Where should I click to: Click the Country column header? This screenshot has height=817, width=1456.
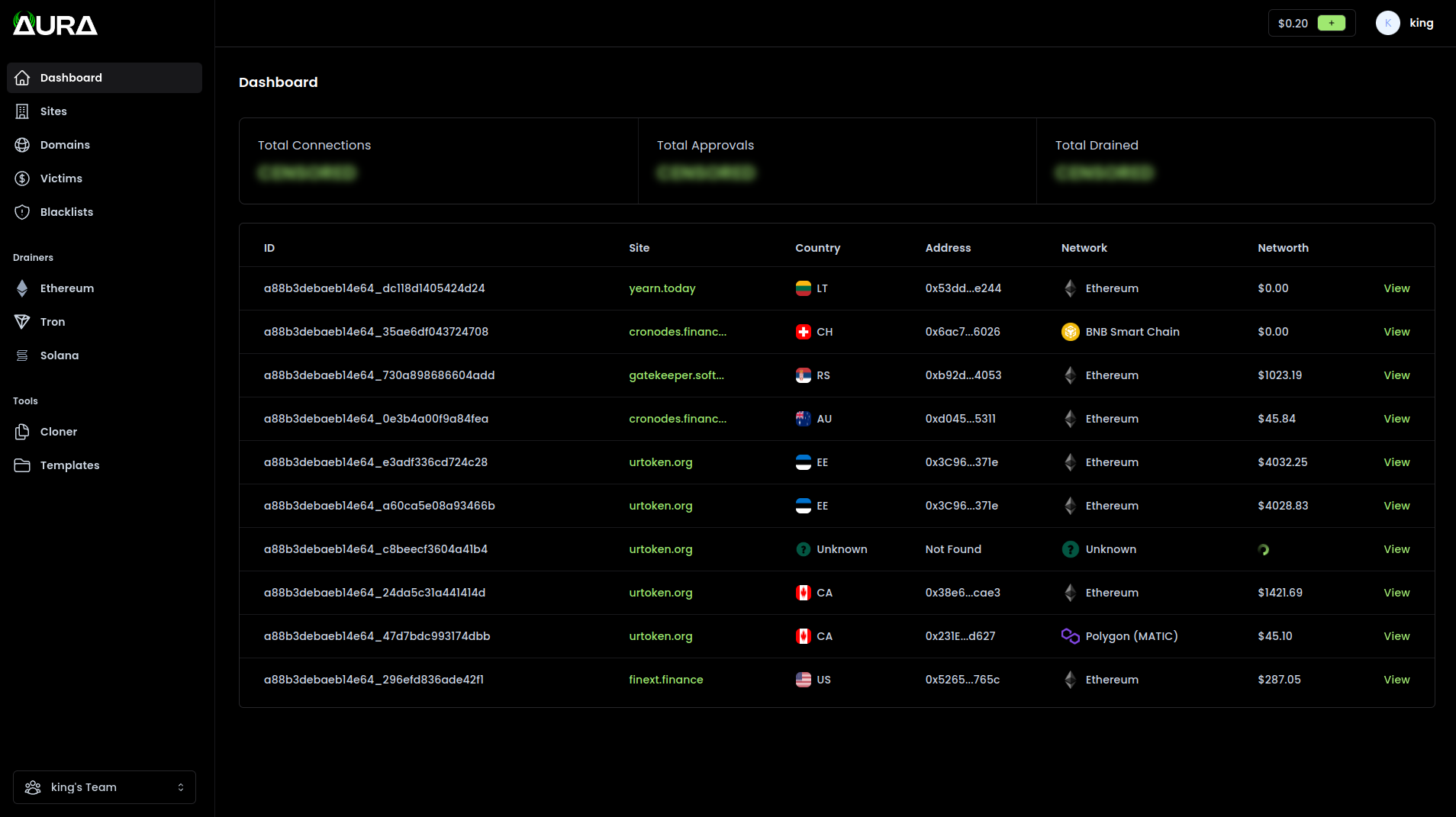click(x=817, y=248)
